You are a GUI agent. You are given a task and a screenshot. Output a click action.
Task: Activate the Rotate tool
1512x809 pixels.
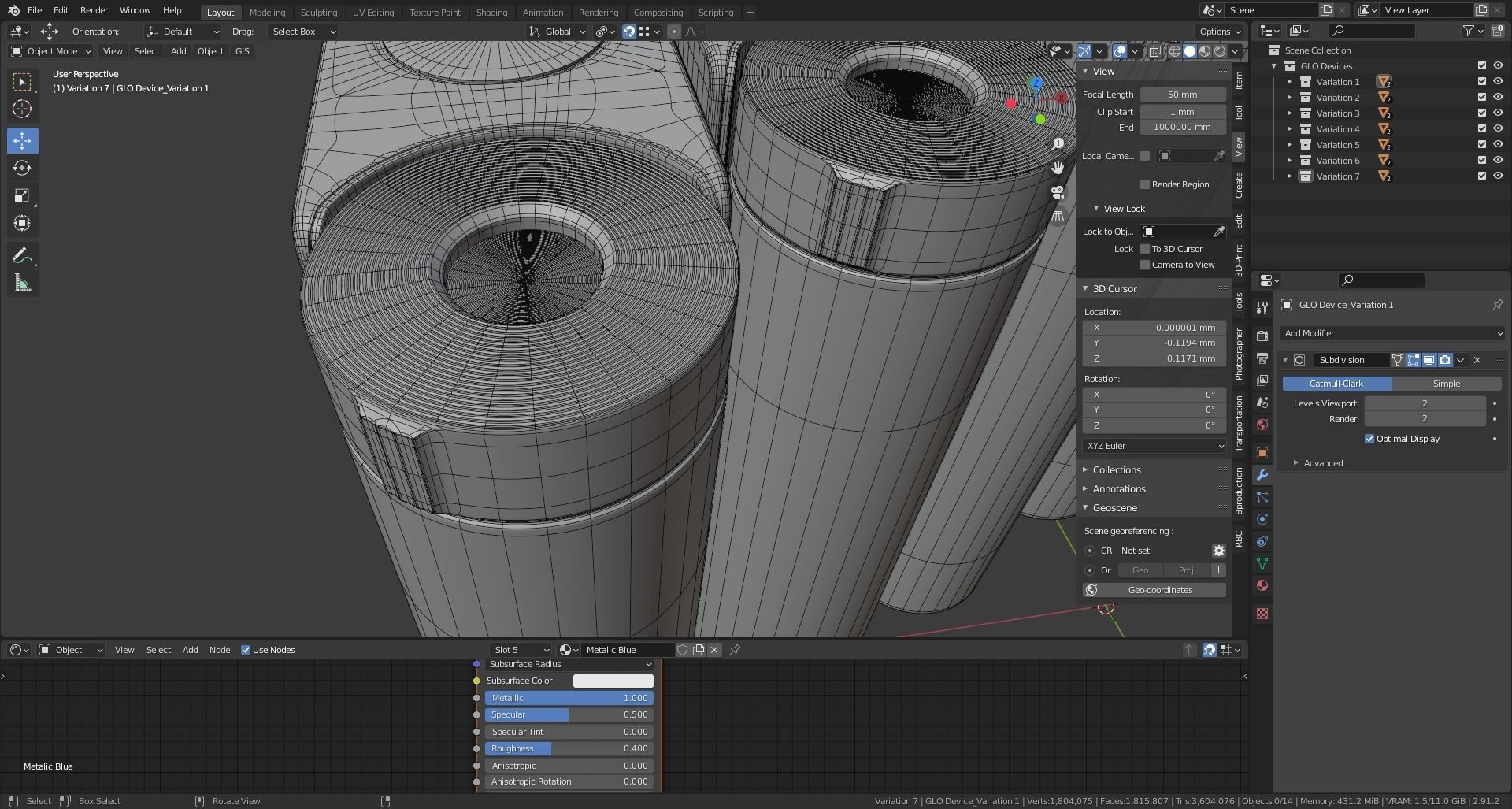(x=22, y=168)
